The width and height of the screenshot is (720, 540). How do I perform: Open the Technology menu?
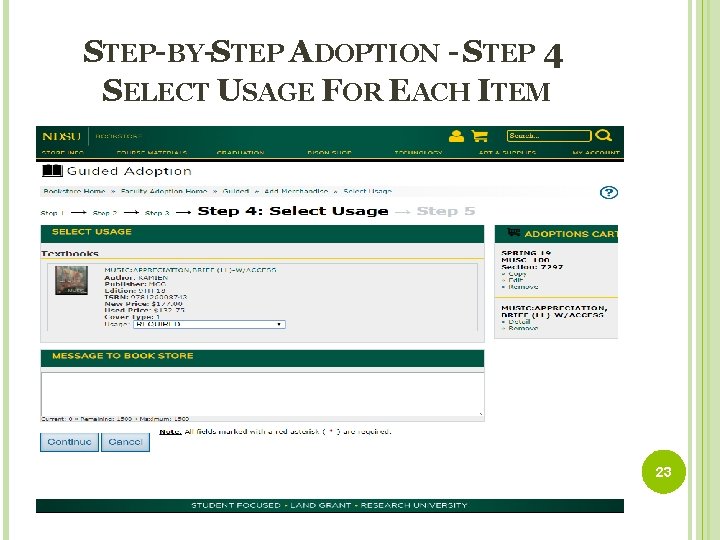(x=418, y=152)
